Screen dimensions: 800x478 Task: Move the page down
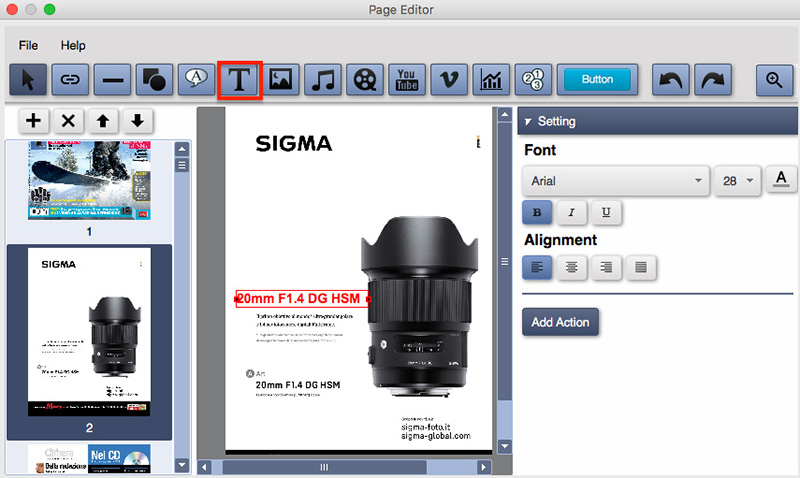137,121
